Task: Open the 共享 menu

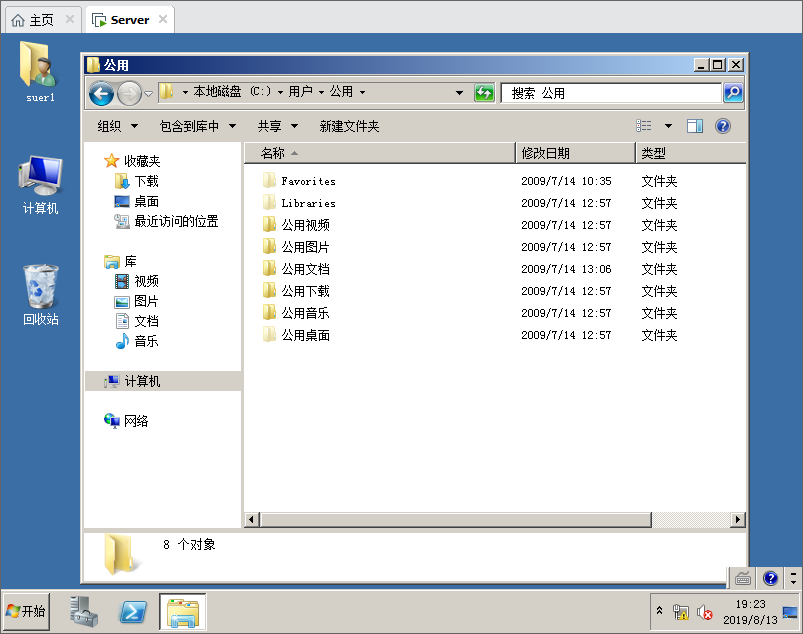Action: pos(276,126)
